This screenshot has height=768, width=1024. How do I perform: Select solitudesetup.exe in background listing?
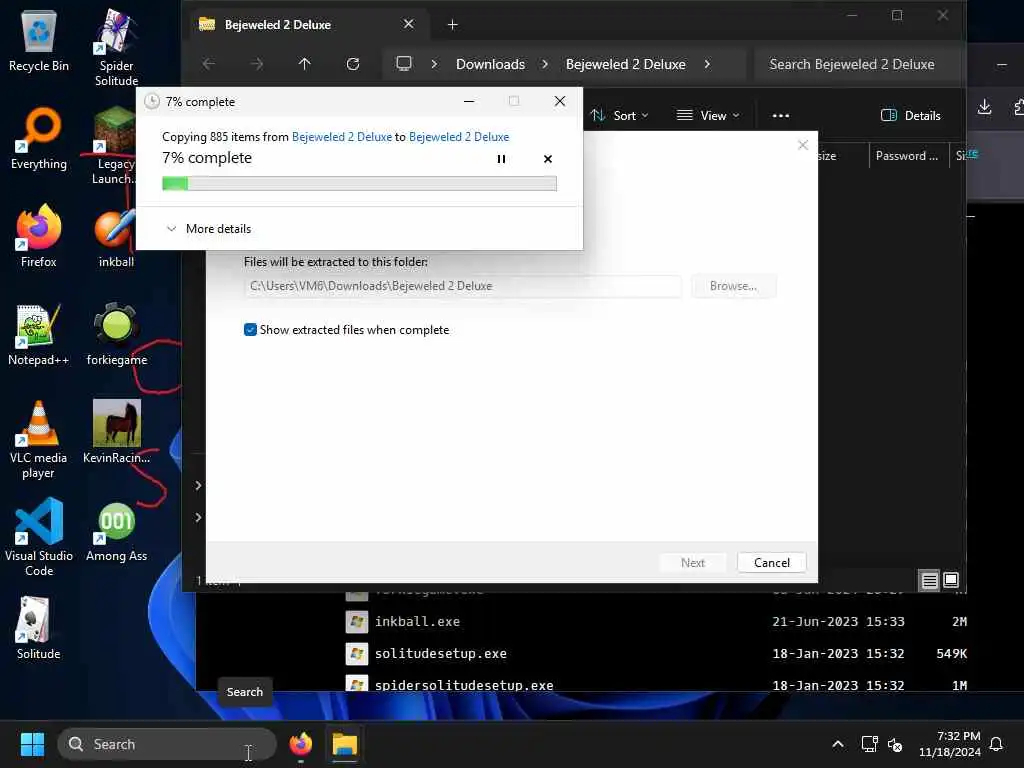(x=441, y=654)
